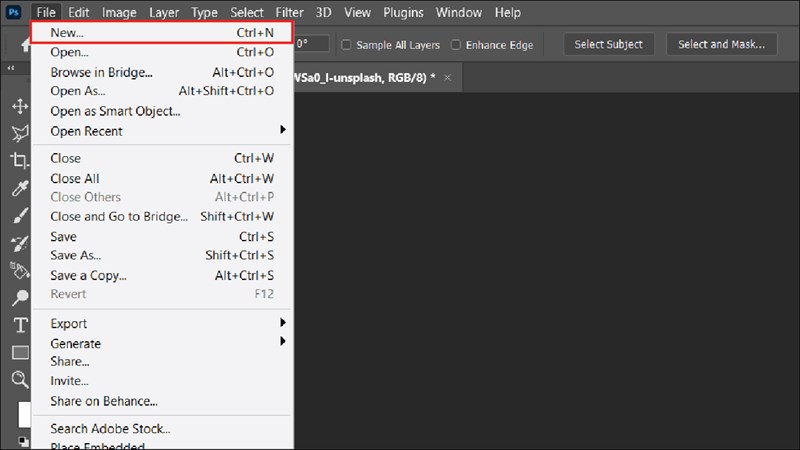Click the Select and Mask... button
The height and width of the screenshot is (450, 800).
pos(721,44)
